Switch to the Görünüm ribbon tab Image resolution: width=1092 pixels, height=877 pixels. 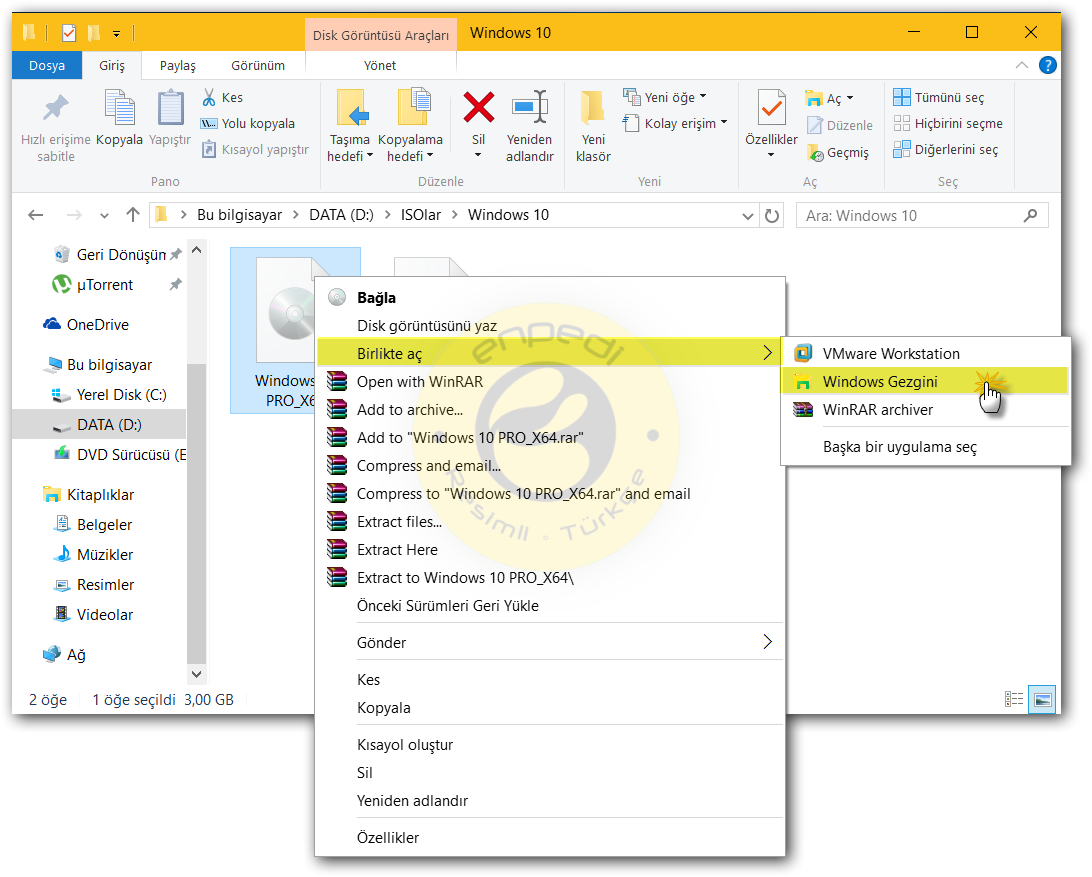pos(259,66)
